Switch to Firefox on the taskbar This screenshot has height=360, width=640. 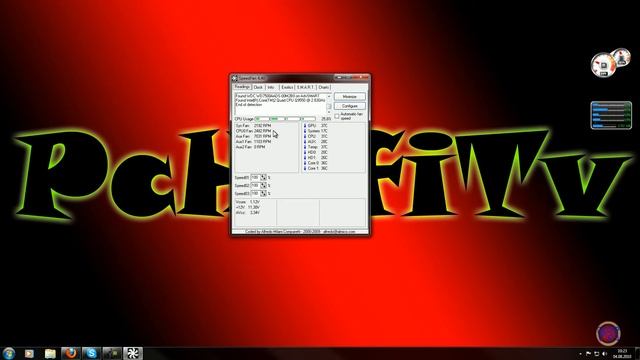click(71, 353)
